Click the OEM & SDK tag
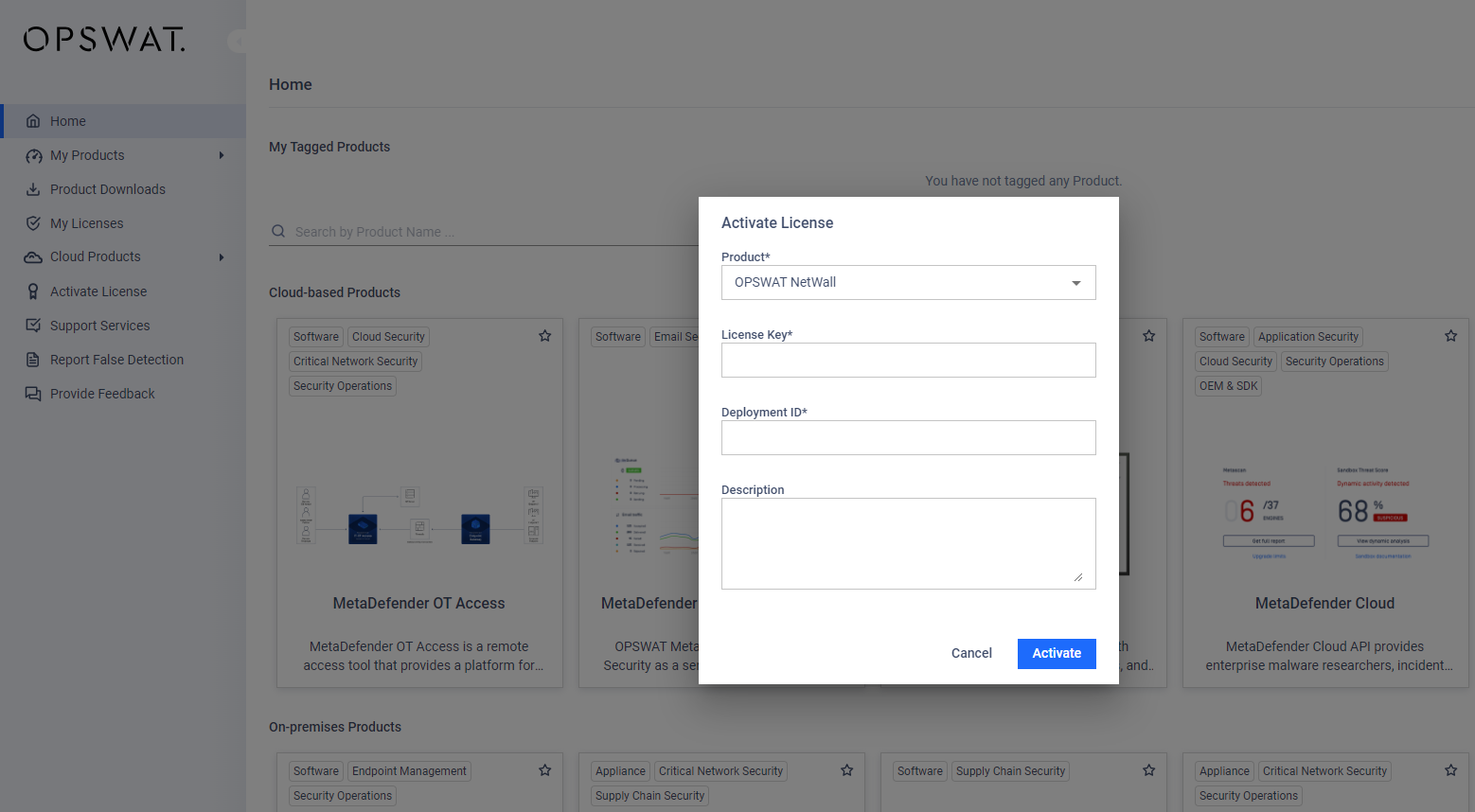 point(1229,386)
